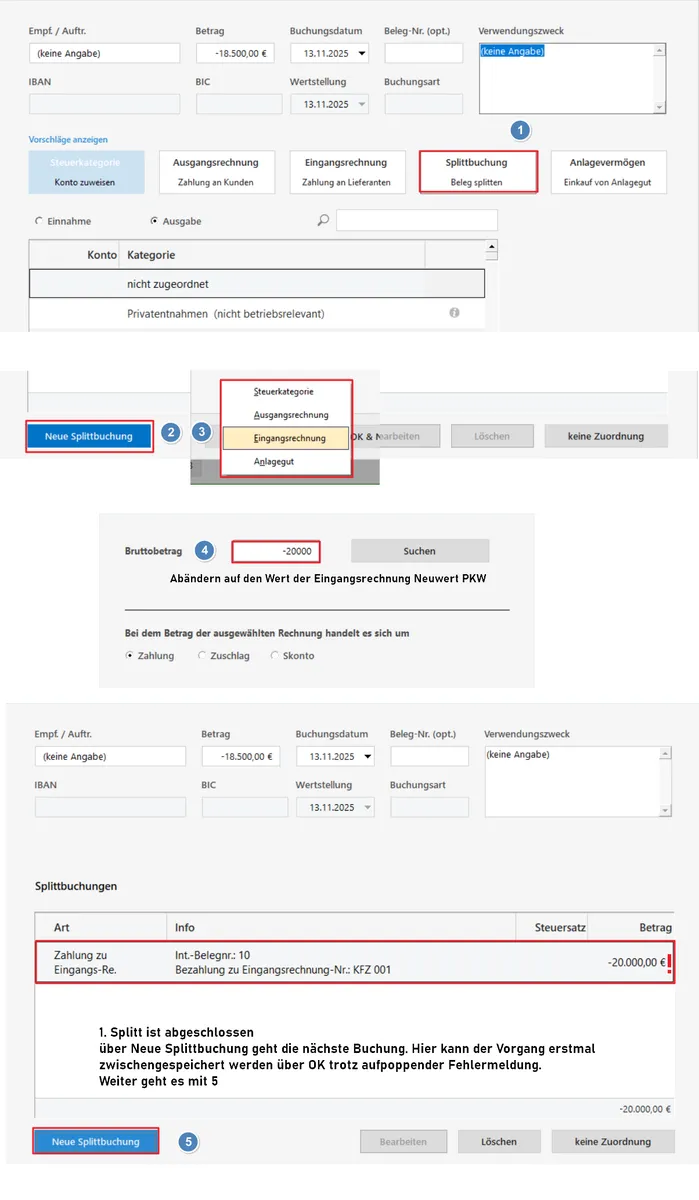Click blue step marker number 3
699x1200 pixels.
pos(202,433)
